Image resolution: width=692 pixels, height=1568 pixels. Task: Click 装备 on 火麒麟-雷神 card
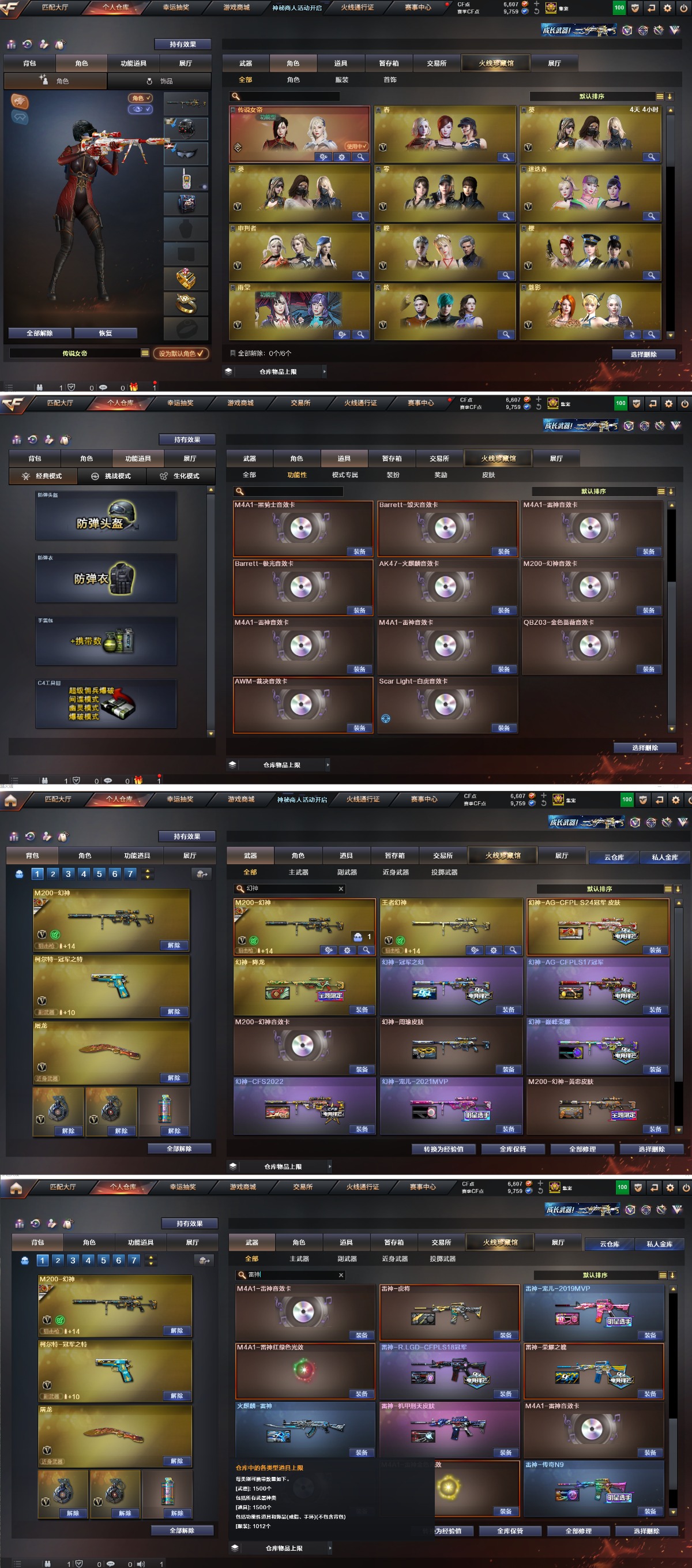click(x=362, y=1453)
